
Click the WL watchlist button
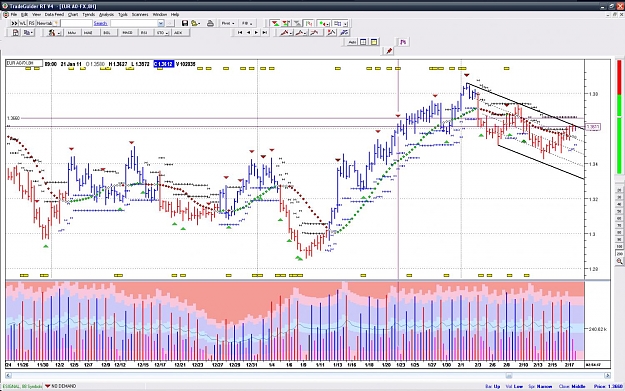pos(23,23)
